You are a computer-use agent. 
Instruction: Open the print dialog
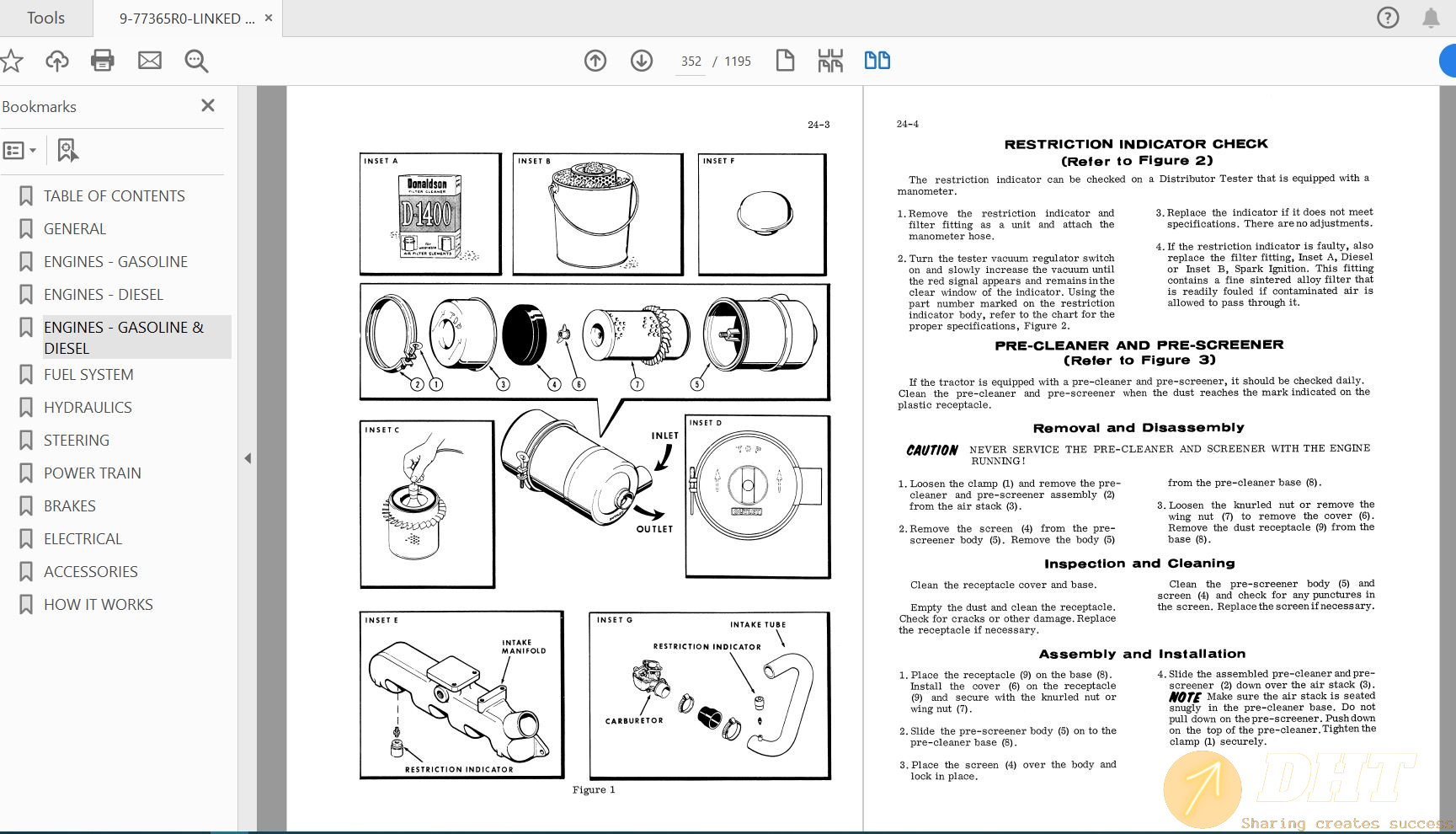click(102, 60)
